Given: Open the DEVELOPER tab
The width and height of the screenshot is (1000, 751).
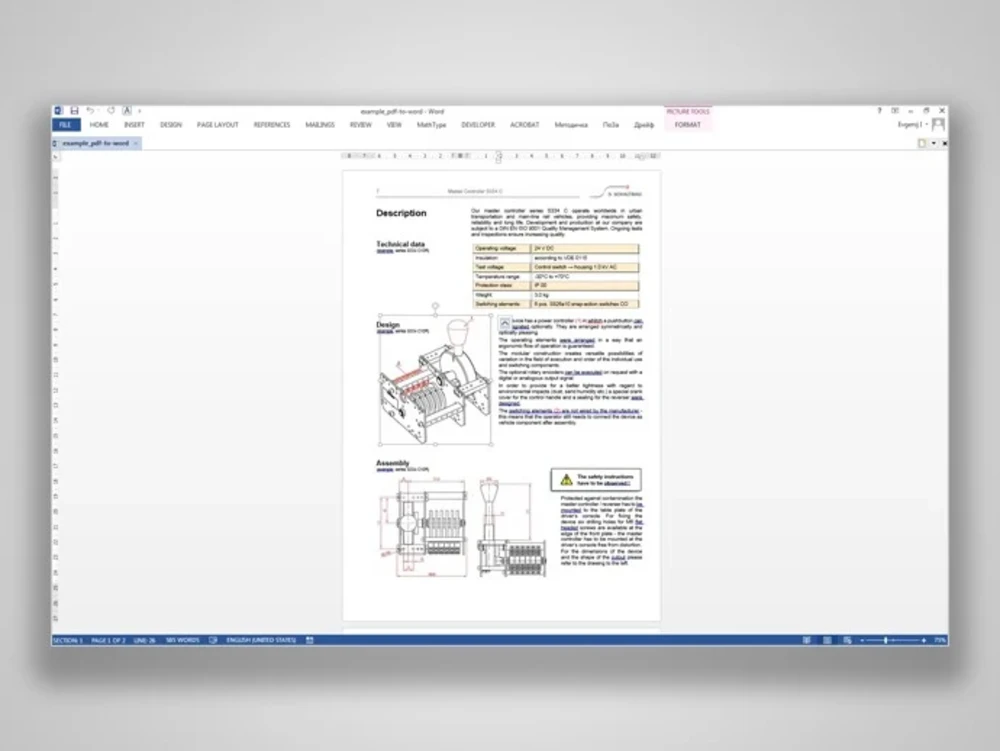Looking at the screenshot, I should pos(478,125).
